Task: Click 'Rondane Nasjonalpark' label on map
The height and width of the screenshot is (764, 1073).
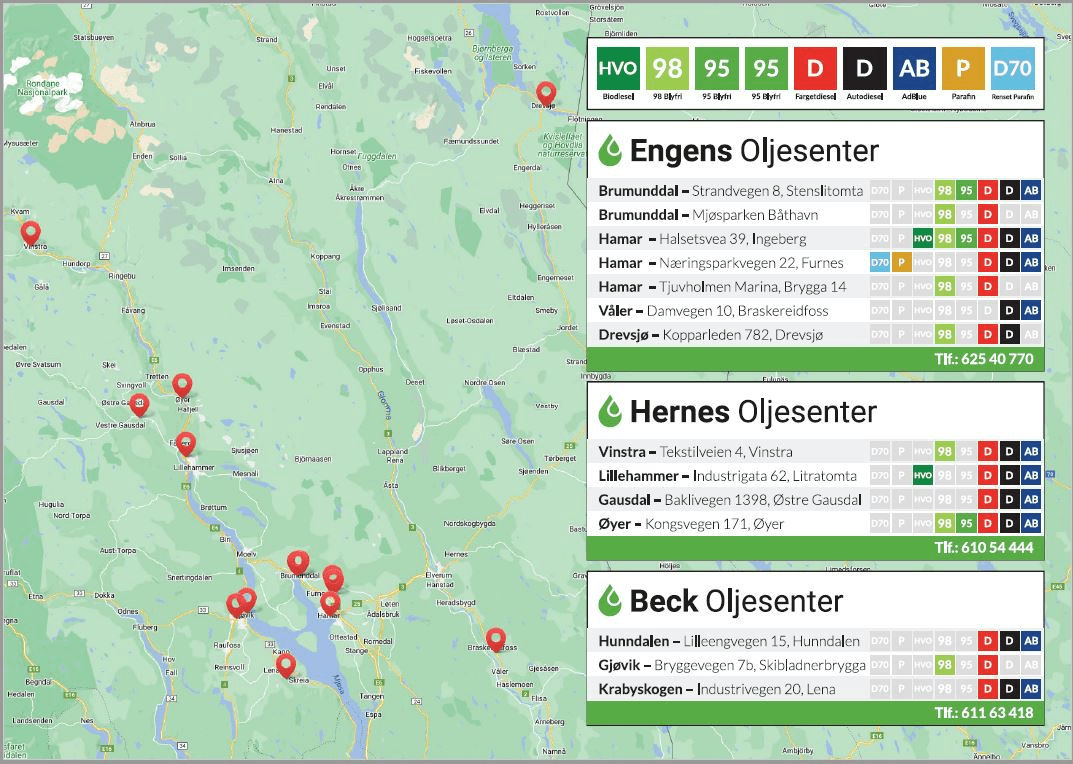Action: [x=42, y=88]
